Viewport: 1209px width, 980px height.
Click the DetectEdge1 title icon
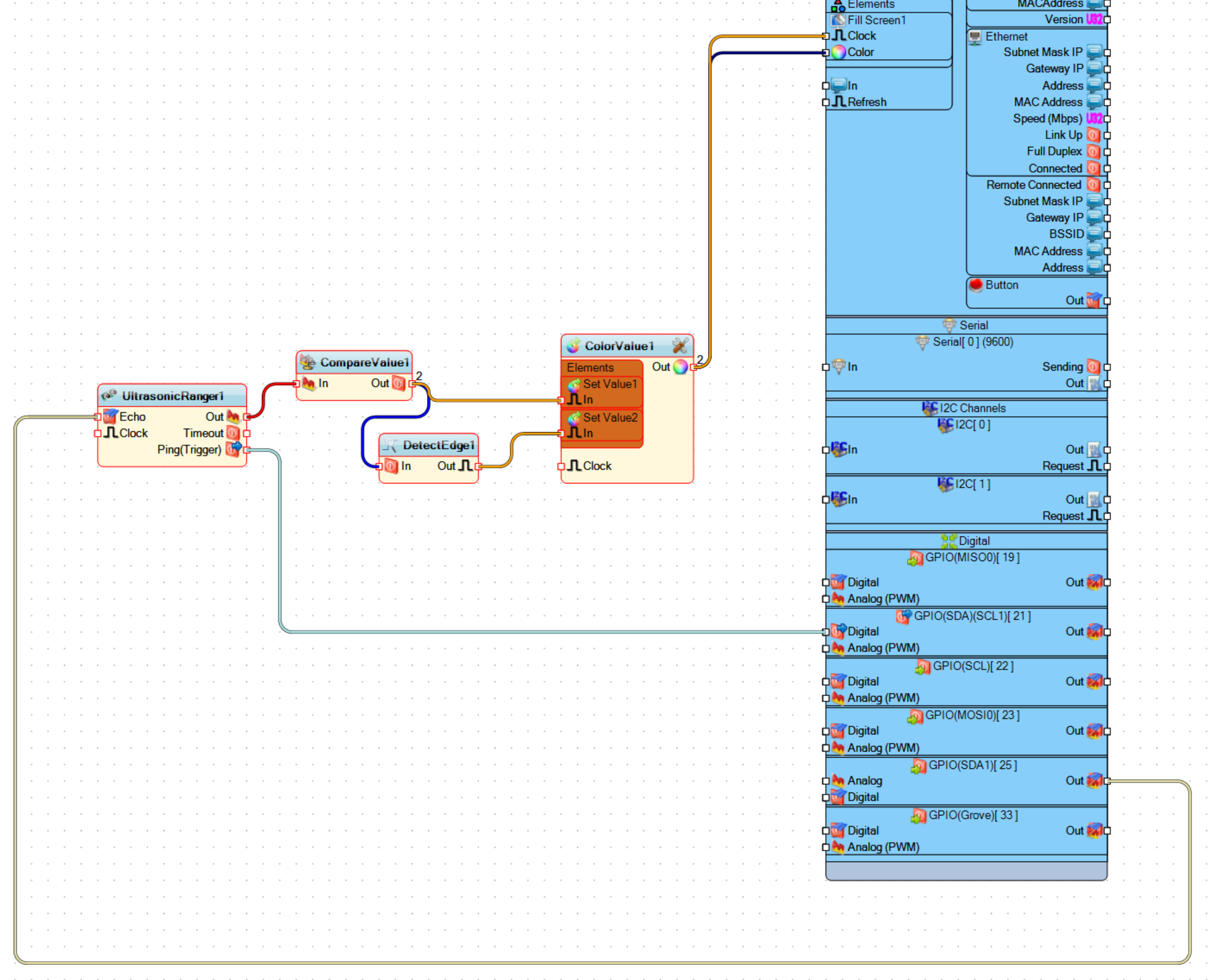(390, 445)
